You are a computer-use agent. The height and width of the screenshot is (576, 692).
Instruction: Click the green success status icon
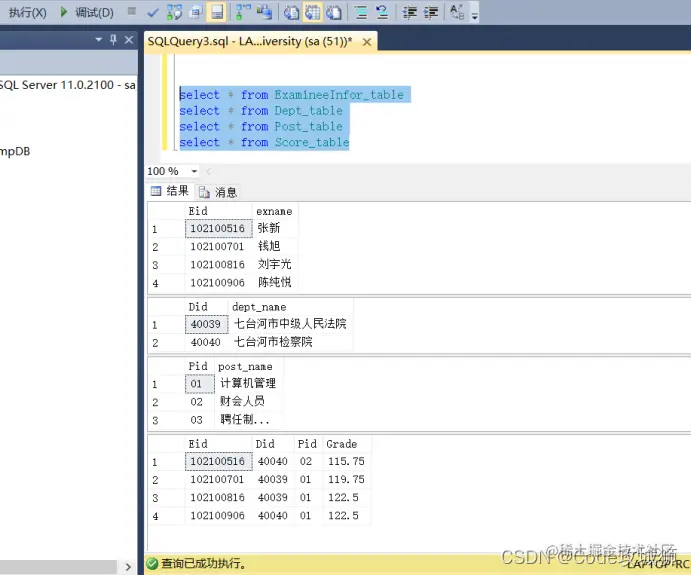point(152,564)
